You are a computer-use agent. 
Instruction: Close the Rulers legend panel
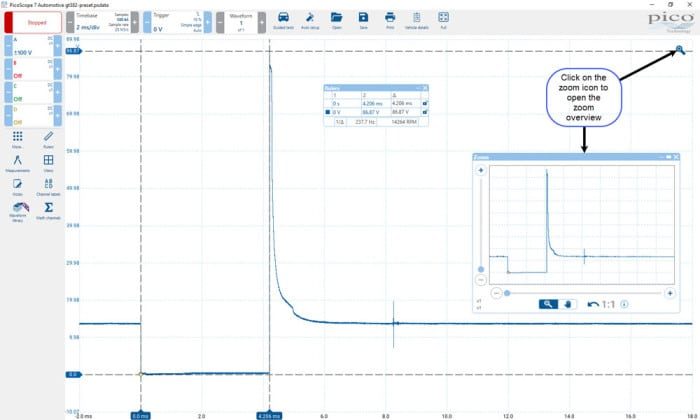coord(425,88)
